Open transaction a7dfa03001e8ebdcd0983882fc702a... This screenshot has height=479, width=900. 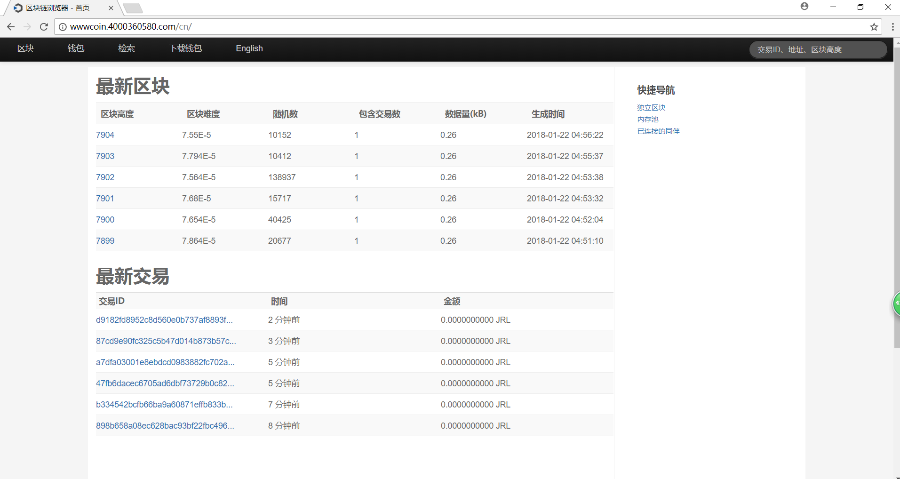click(x=165, y=363)
